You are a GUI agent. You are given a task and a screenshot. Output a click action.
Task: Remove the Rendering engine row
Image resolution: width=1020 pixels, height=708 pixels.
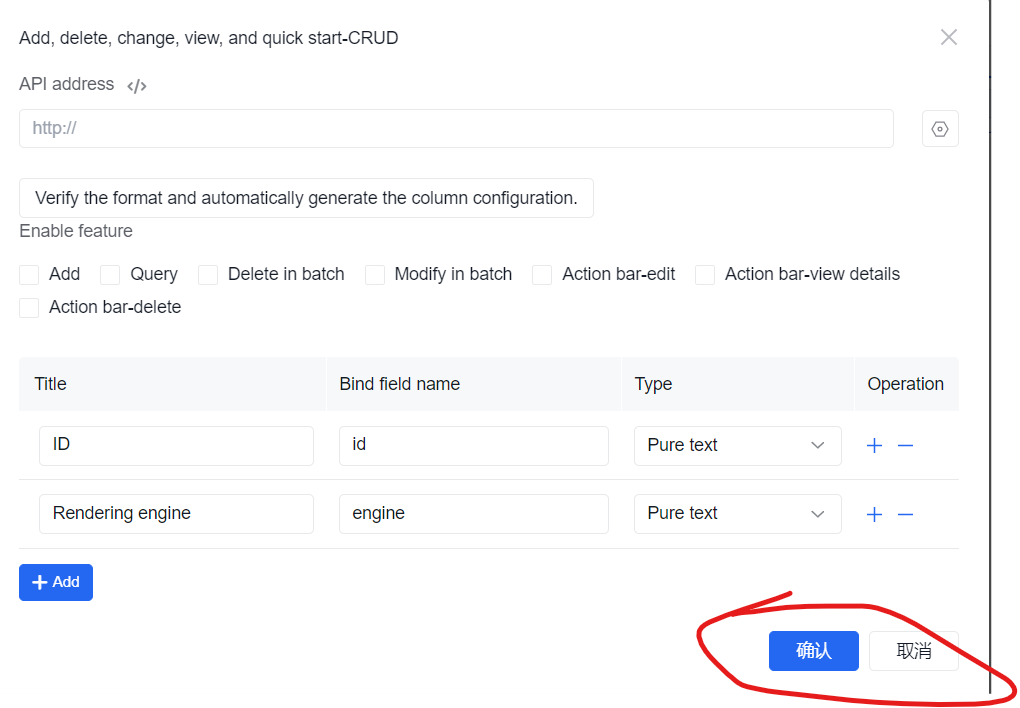pos(906,514)
